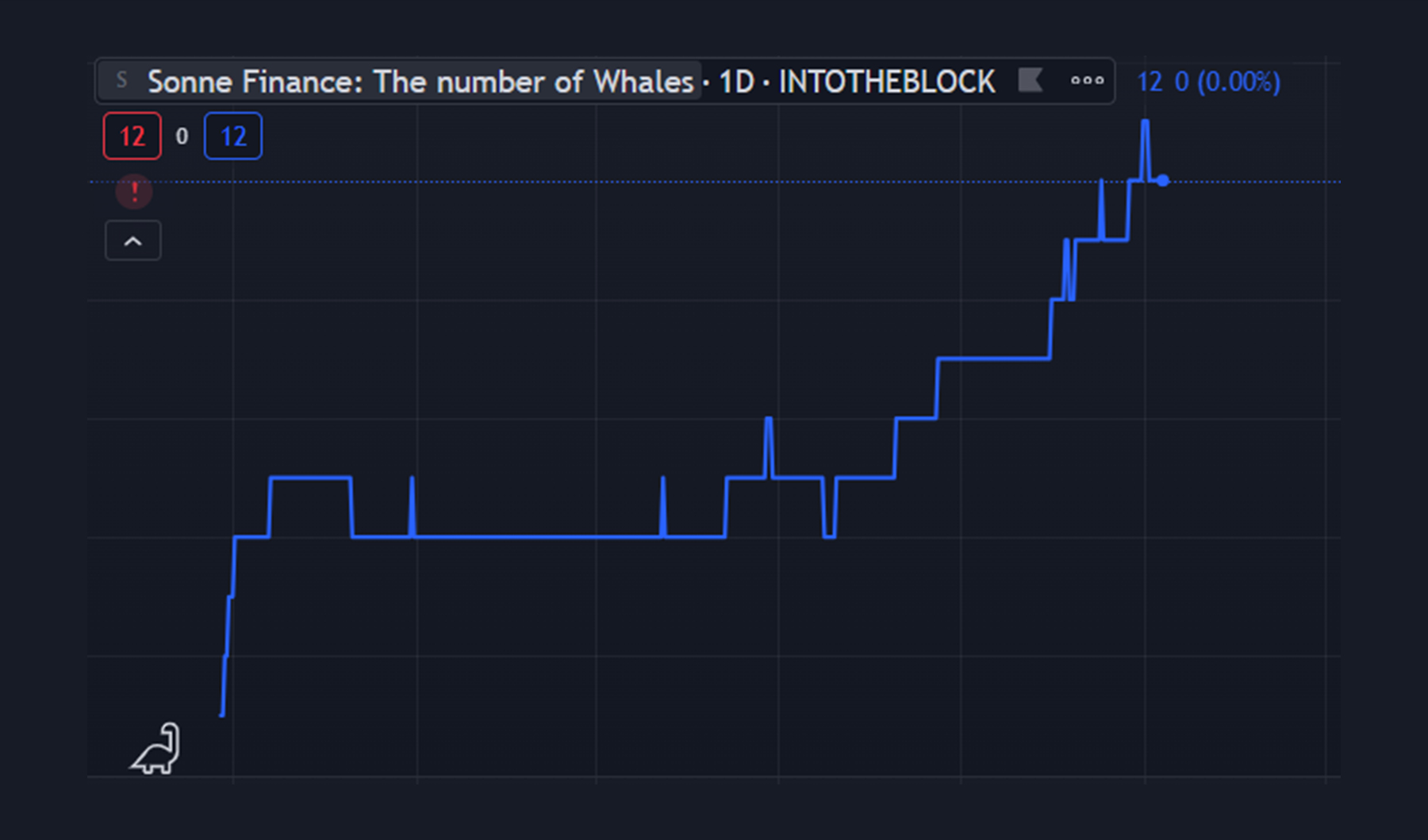Open the Sonne Finance symbol title
Screen dimensions: 1428x840
(420, 82)
